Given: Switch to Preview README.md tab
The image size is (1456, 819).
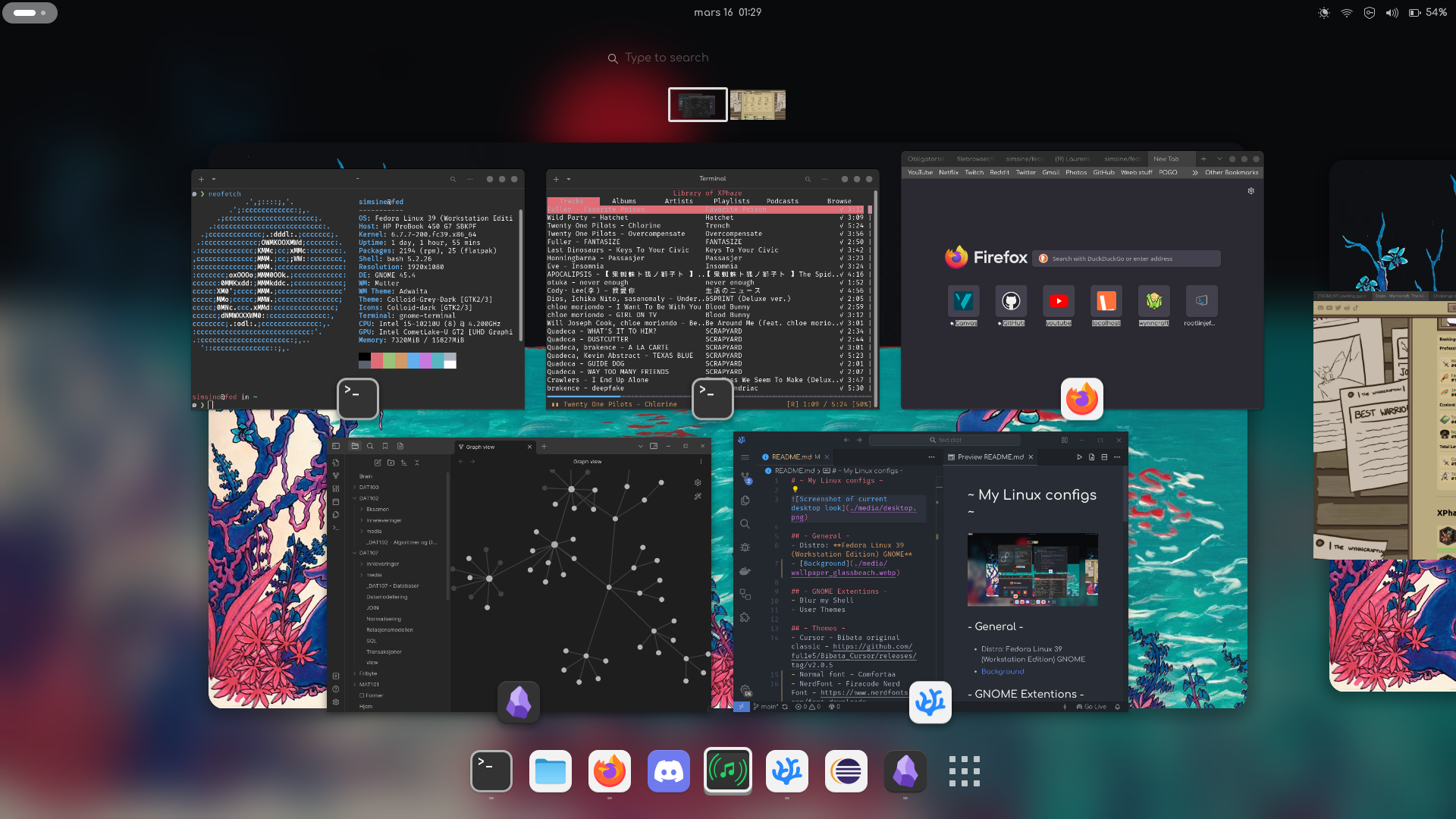Looking at the screenshot, I should [x=990, y=457].
